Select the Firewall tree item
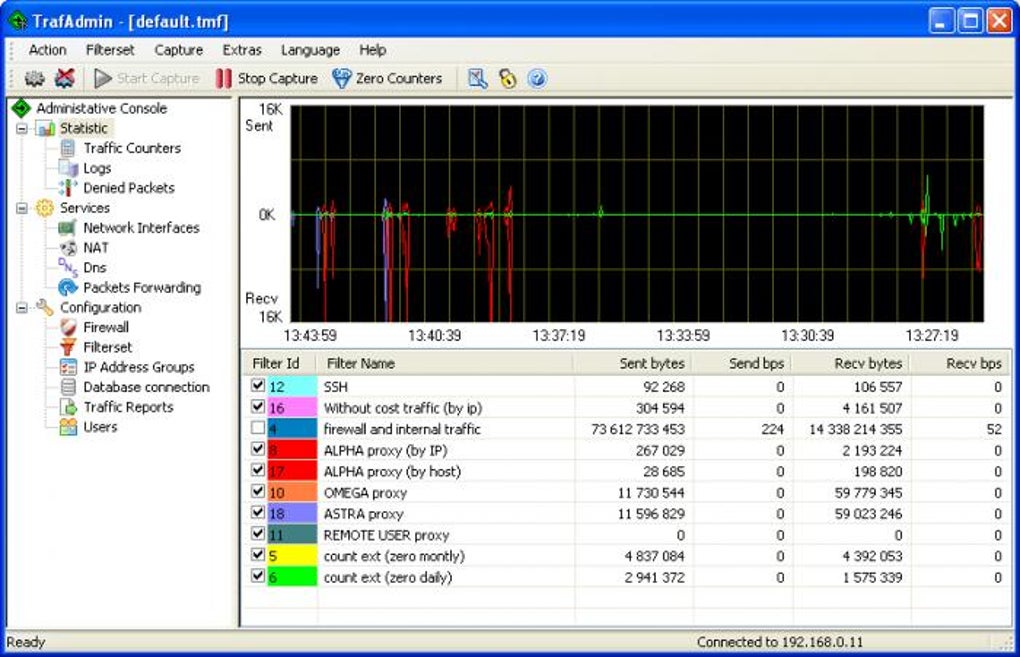The height and width of the screenshot is (657, 1020). [106, 327]
